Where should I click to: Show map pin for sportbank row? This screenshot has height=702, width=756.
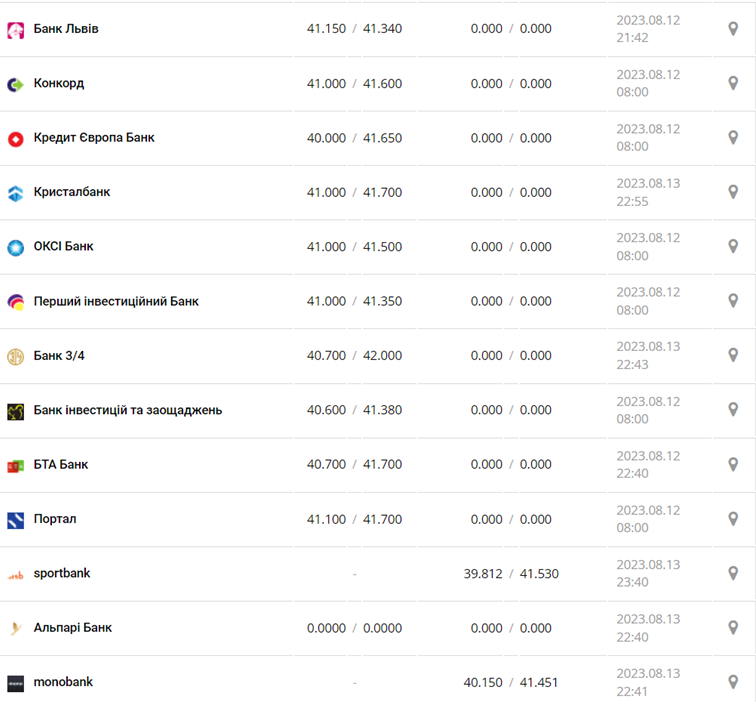733,573
